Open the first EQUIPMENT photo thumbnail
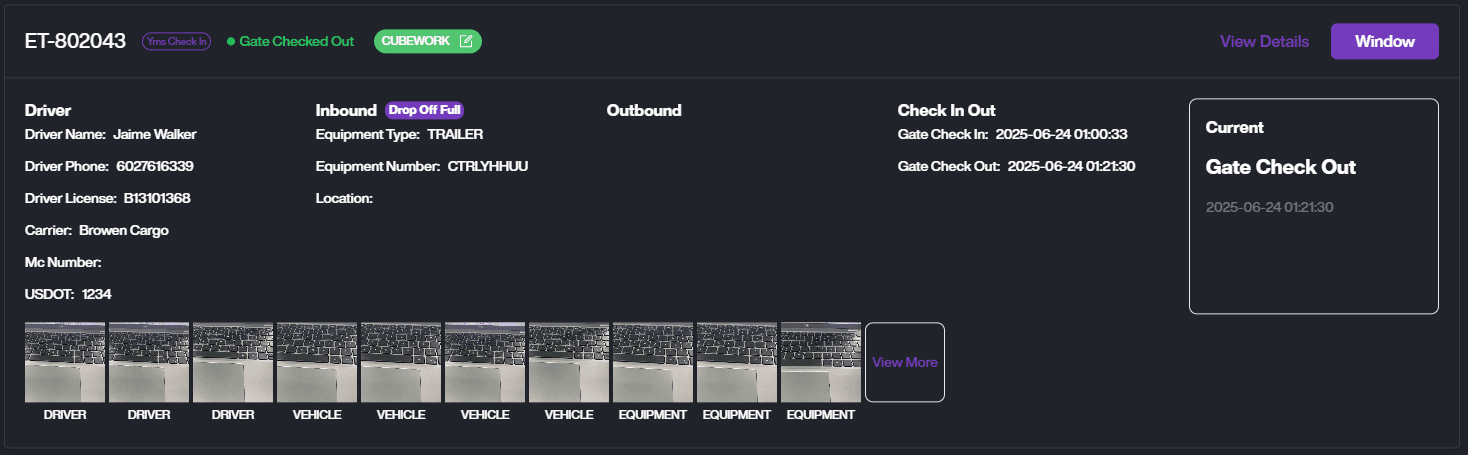The height and width of the screenshot is (455, 1468). [653, 362]
